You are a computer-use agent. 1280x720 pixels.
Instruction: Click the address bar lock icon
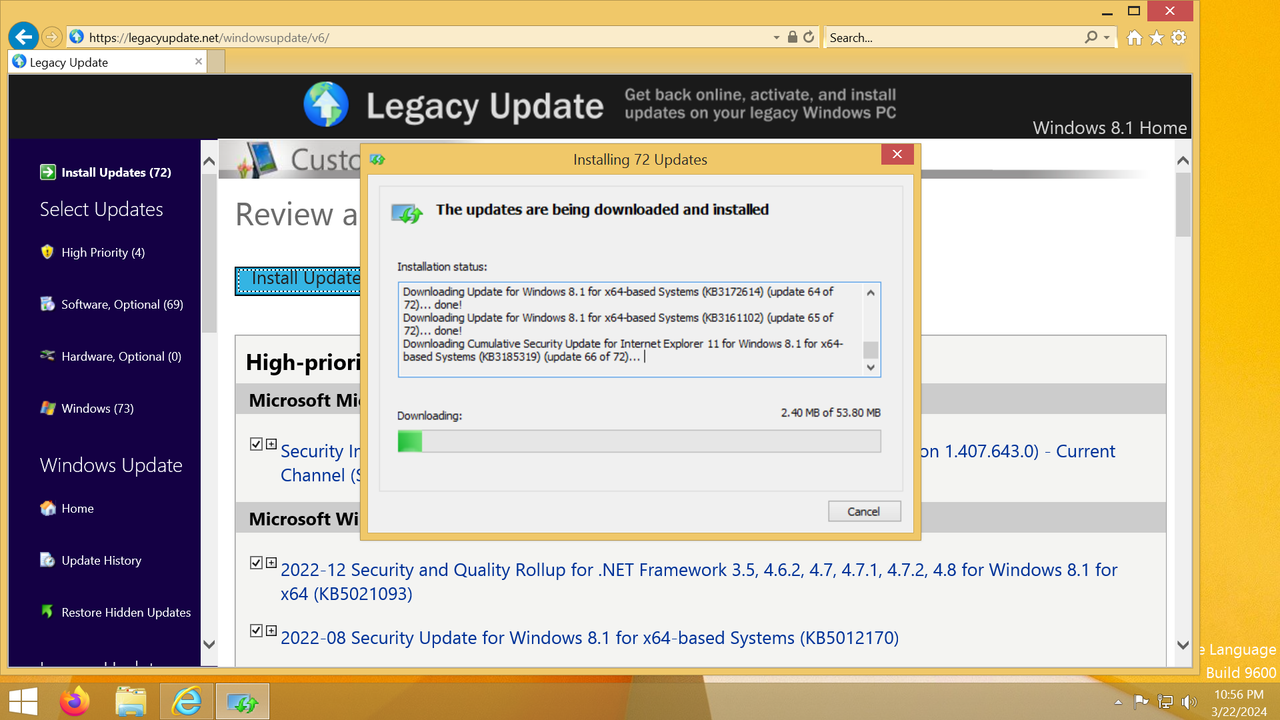(x=793, y=37)
